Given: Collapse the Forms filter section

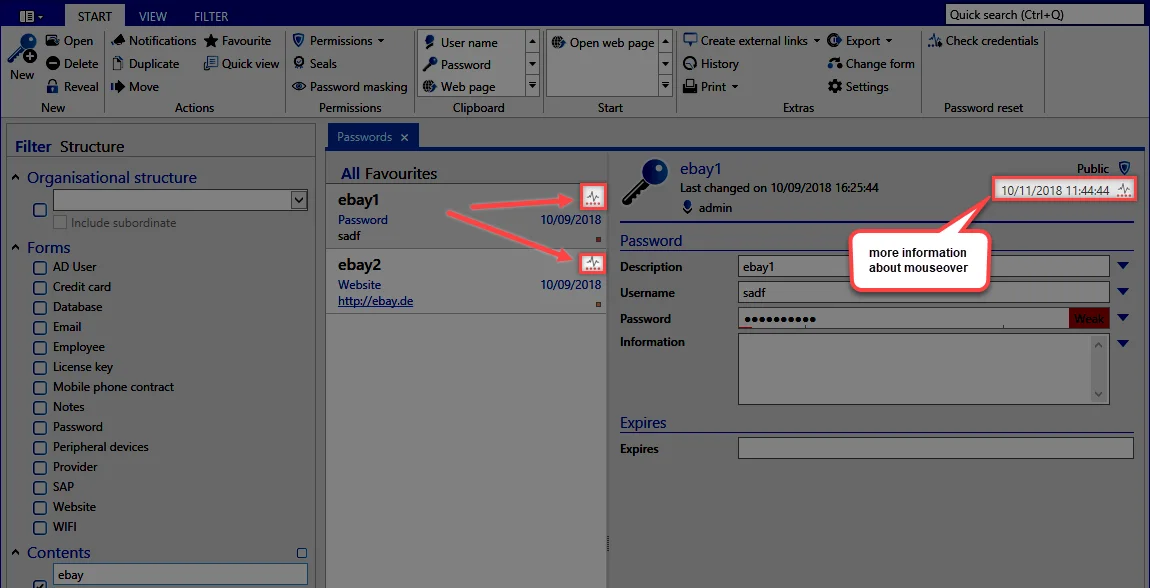Looking at the screenshot, I should point(16,248).
